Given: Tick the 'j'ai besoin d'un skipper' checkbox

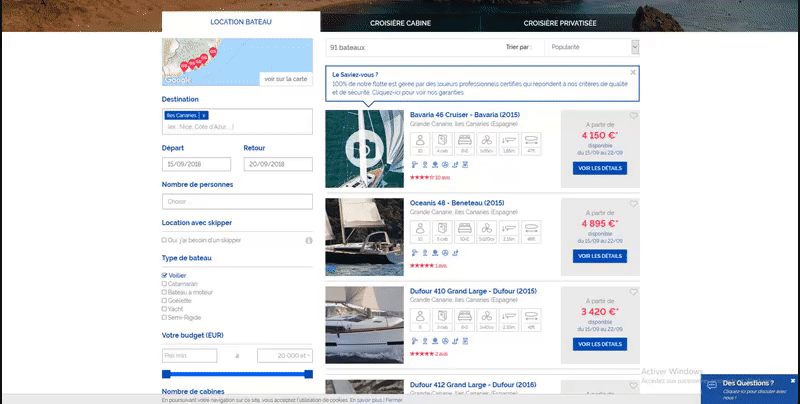Looking at the screenshot, I should pos(164,240).
